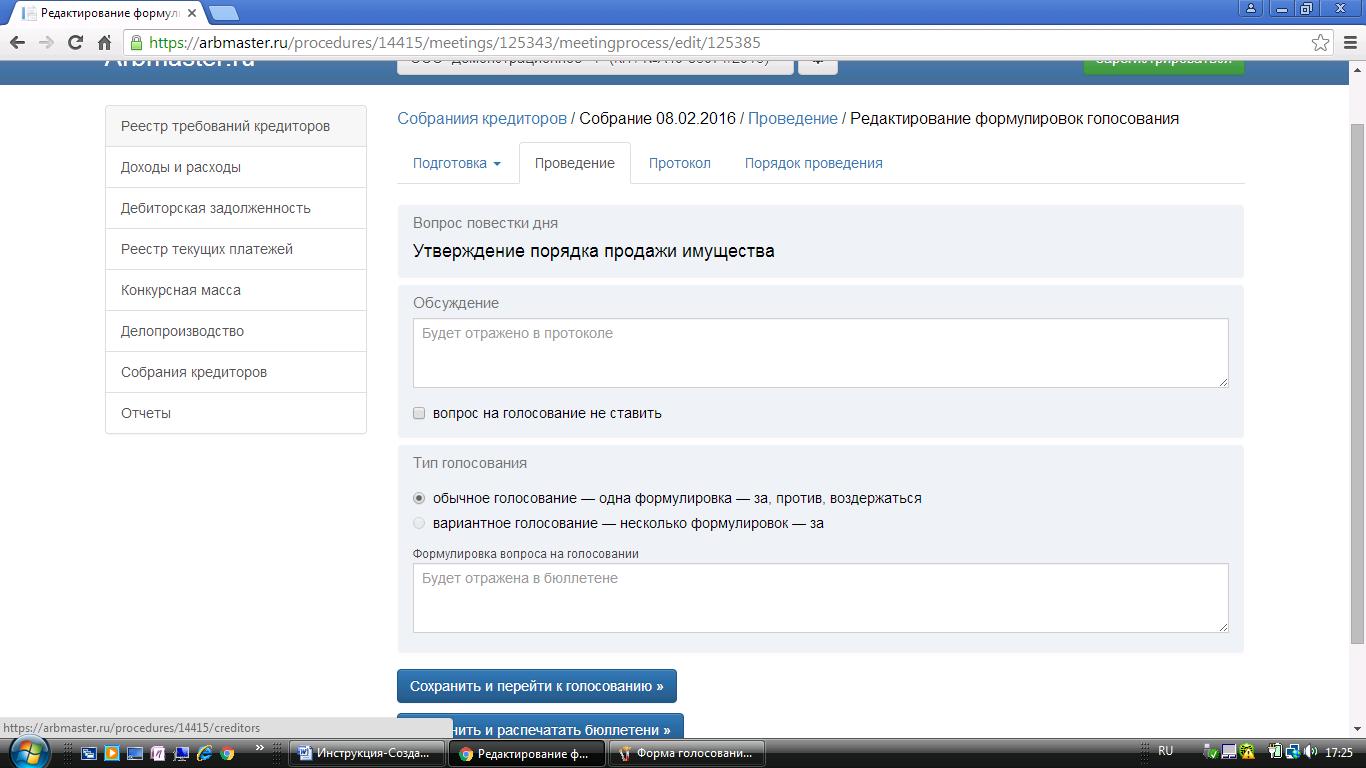Switch to the Протокол tab

pyautogui.click(x=679, y=163)
